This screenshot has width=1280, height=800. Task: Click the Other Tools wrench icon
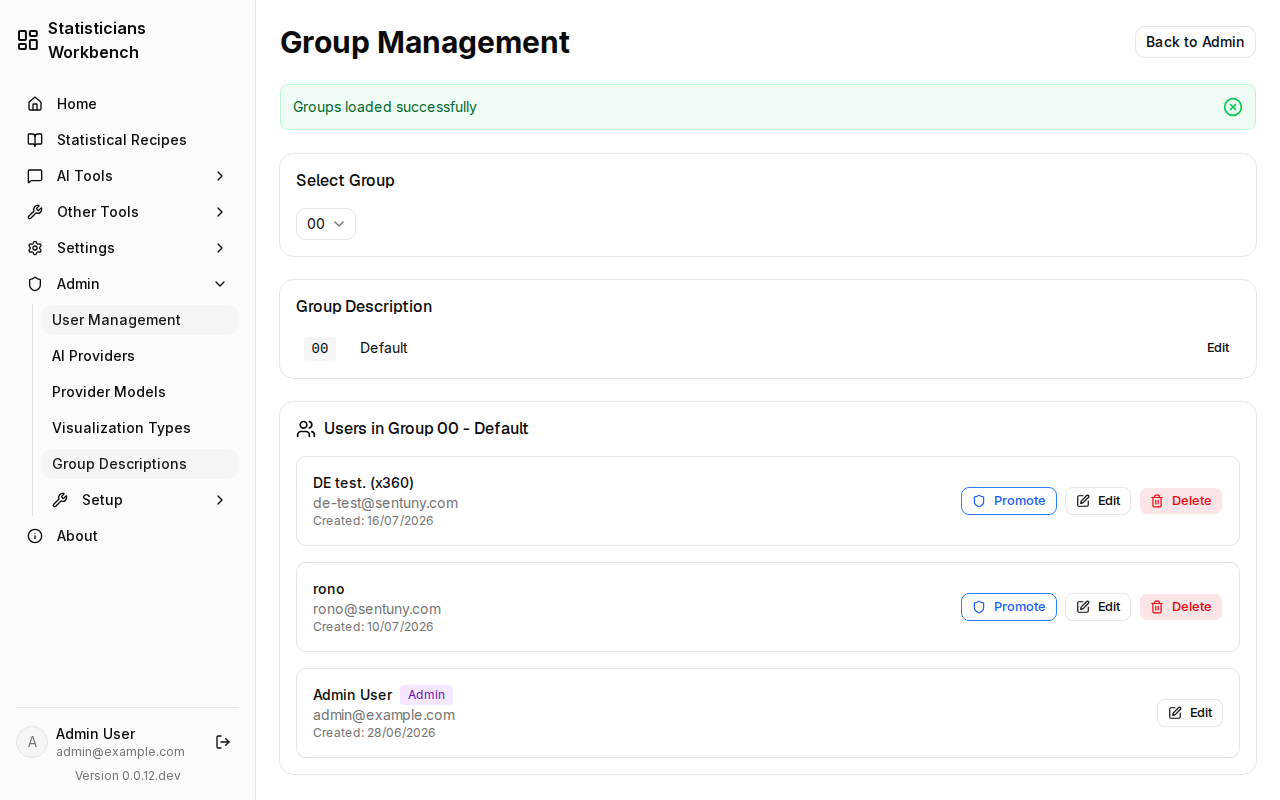coord(35,212)
